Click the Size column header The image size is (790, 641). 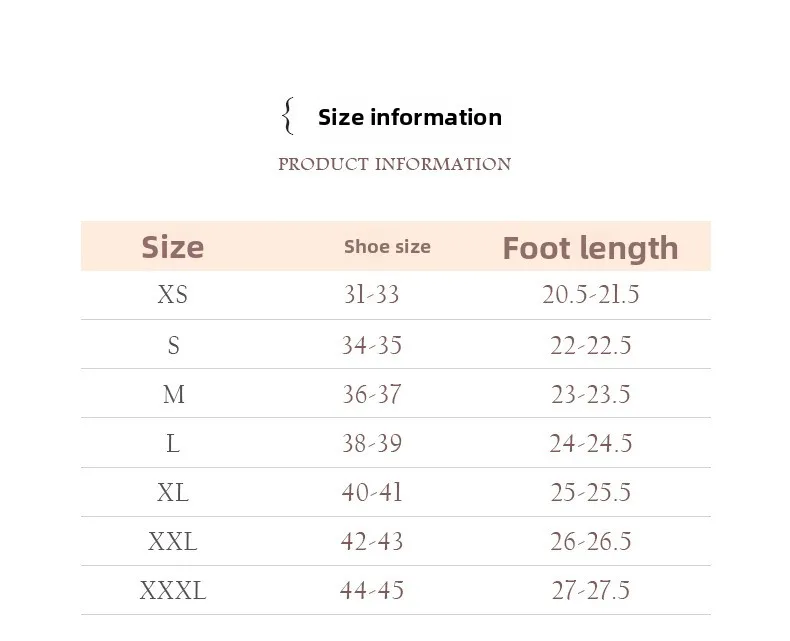click(173, 247)
